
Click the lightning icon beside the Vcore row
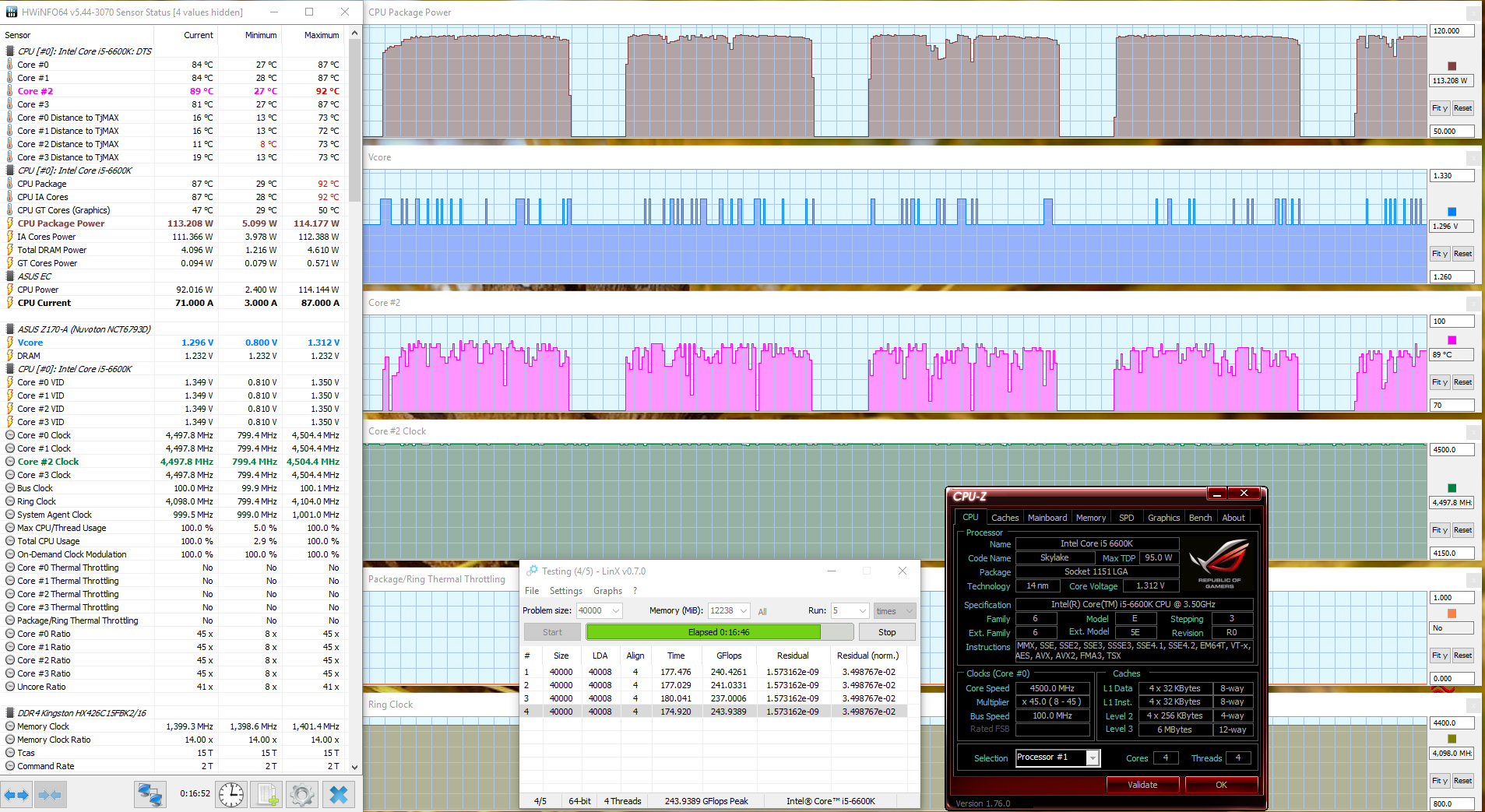[x=10, y=343]
